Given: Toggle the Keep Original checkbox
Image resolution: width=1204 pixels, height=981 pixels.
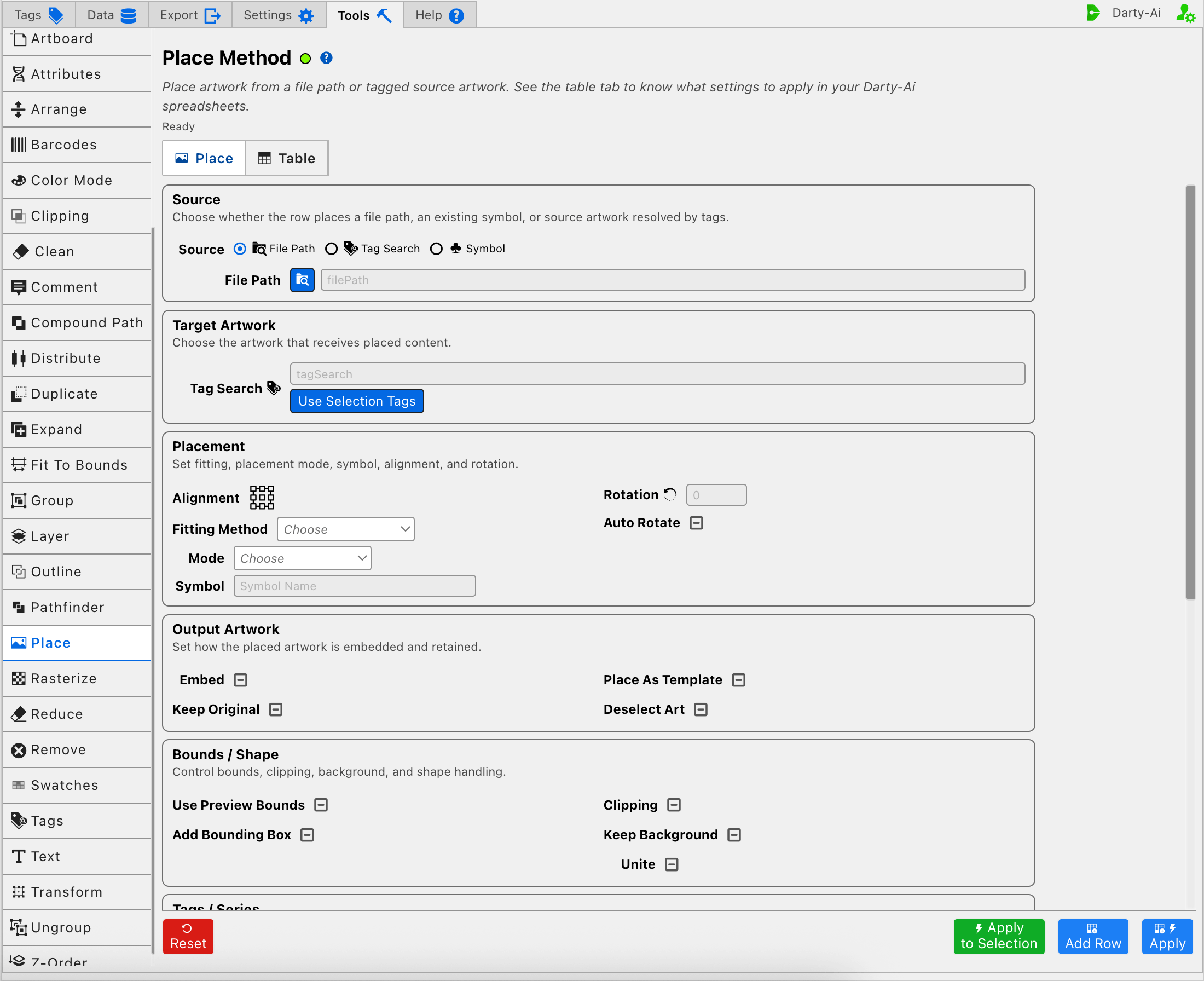Looking at the screenshot, I should point(276,709).
